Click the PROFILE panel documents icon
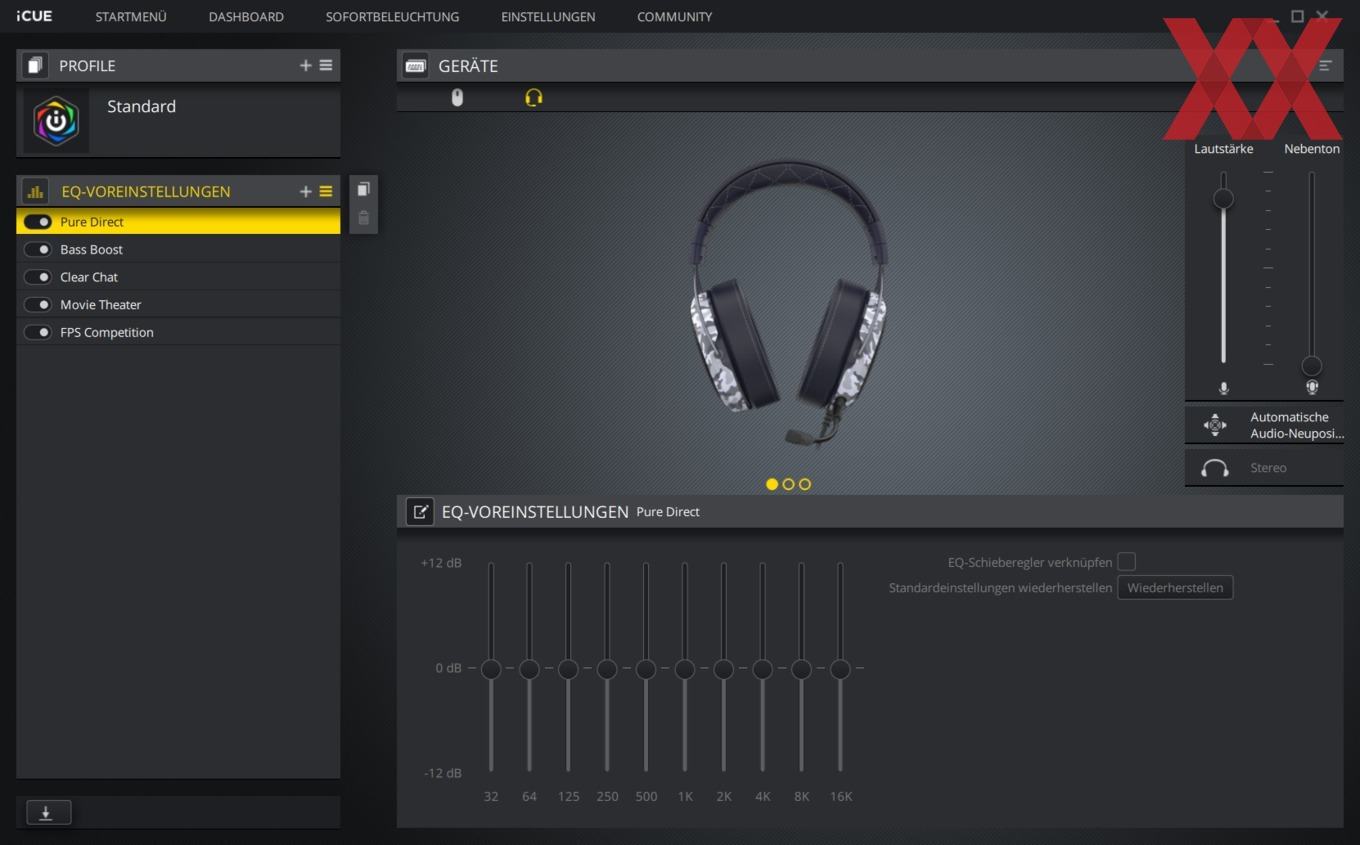The height and width of the screenshot is (845, 1360). 35,66
